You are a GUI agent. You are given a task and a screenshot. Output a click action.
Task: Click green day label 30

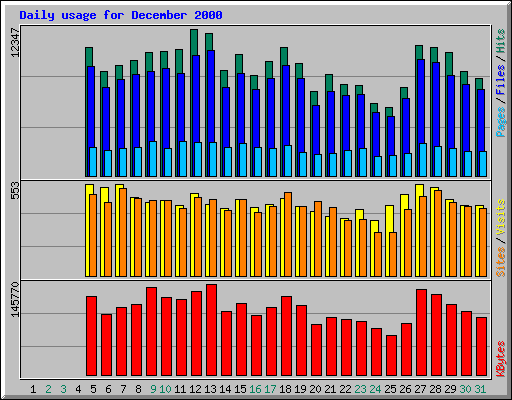(x=465, y=389)
